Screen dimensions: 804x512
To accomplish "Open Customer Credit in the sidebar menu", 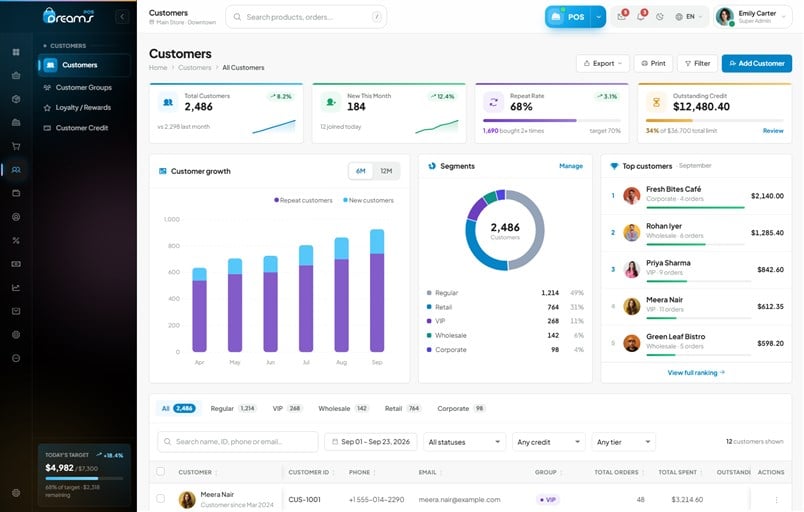I will coord(84,128).
